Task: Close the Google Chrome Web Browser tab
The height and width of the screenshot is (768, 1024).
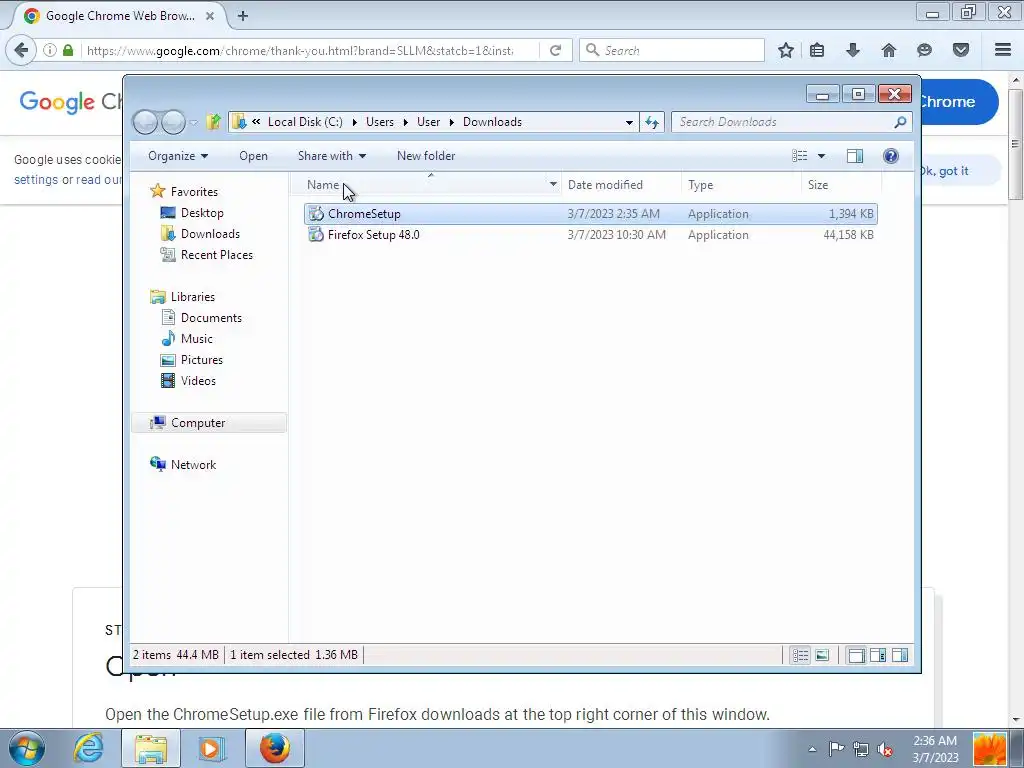Action: click(210, 16)
